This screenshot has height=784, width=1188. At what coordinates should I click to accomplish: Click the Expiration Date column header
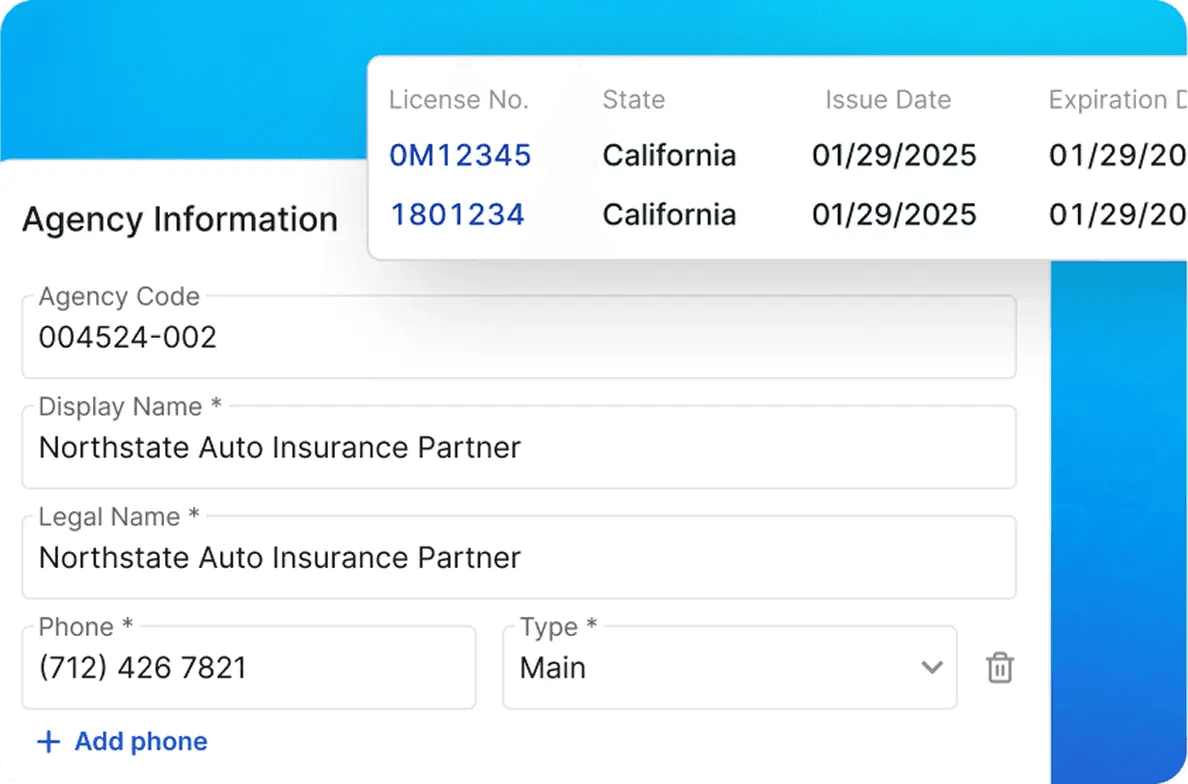(1117, 100)
